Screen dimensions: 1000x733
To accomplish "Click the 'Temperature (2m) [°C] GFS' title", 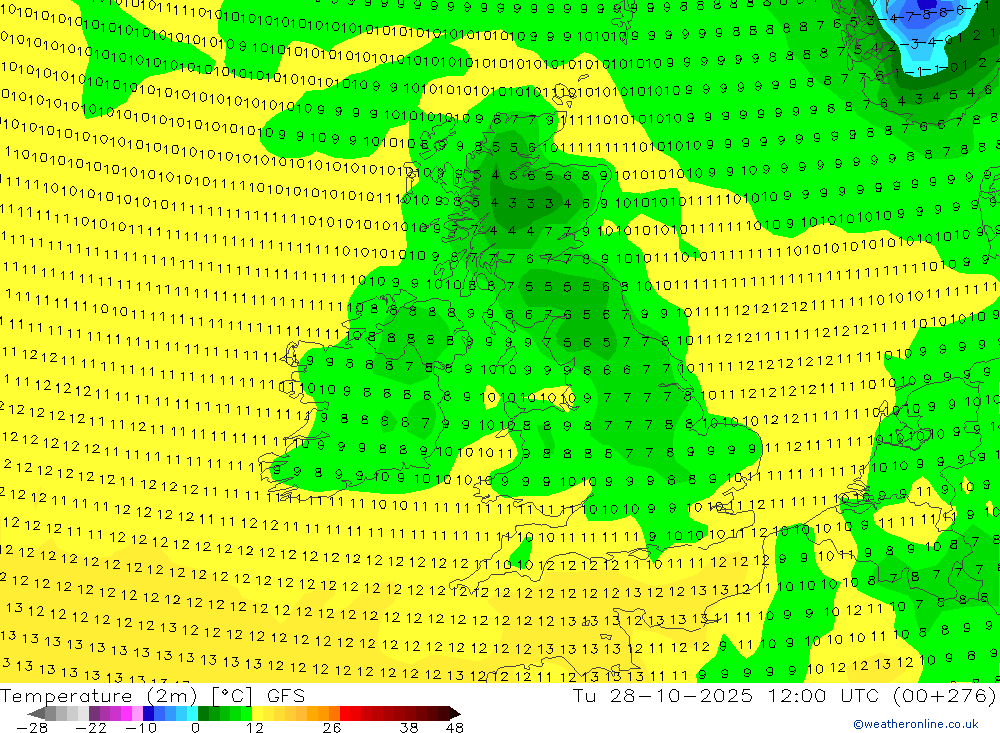I will tap(152, 695).
